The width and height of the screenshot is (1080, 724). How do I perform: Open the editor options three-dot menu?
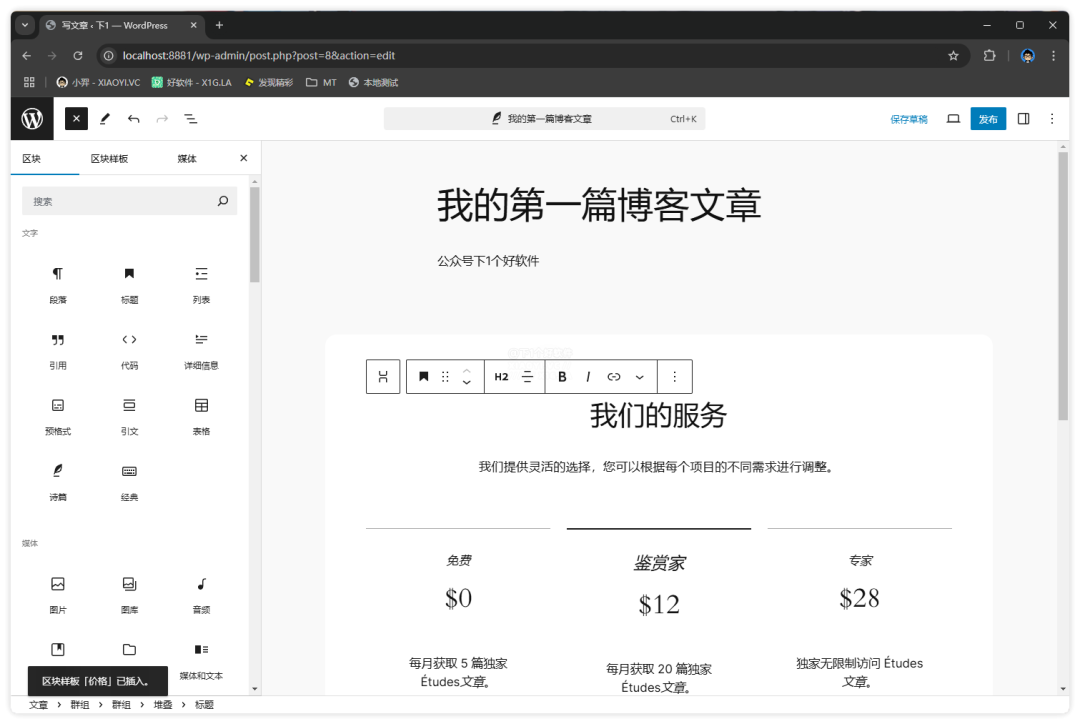tap(1051, 119)
